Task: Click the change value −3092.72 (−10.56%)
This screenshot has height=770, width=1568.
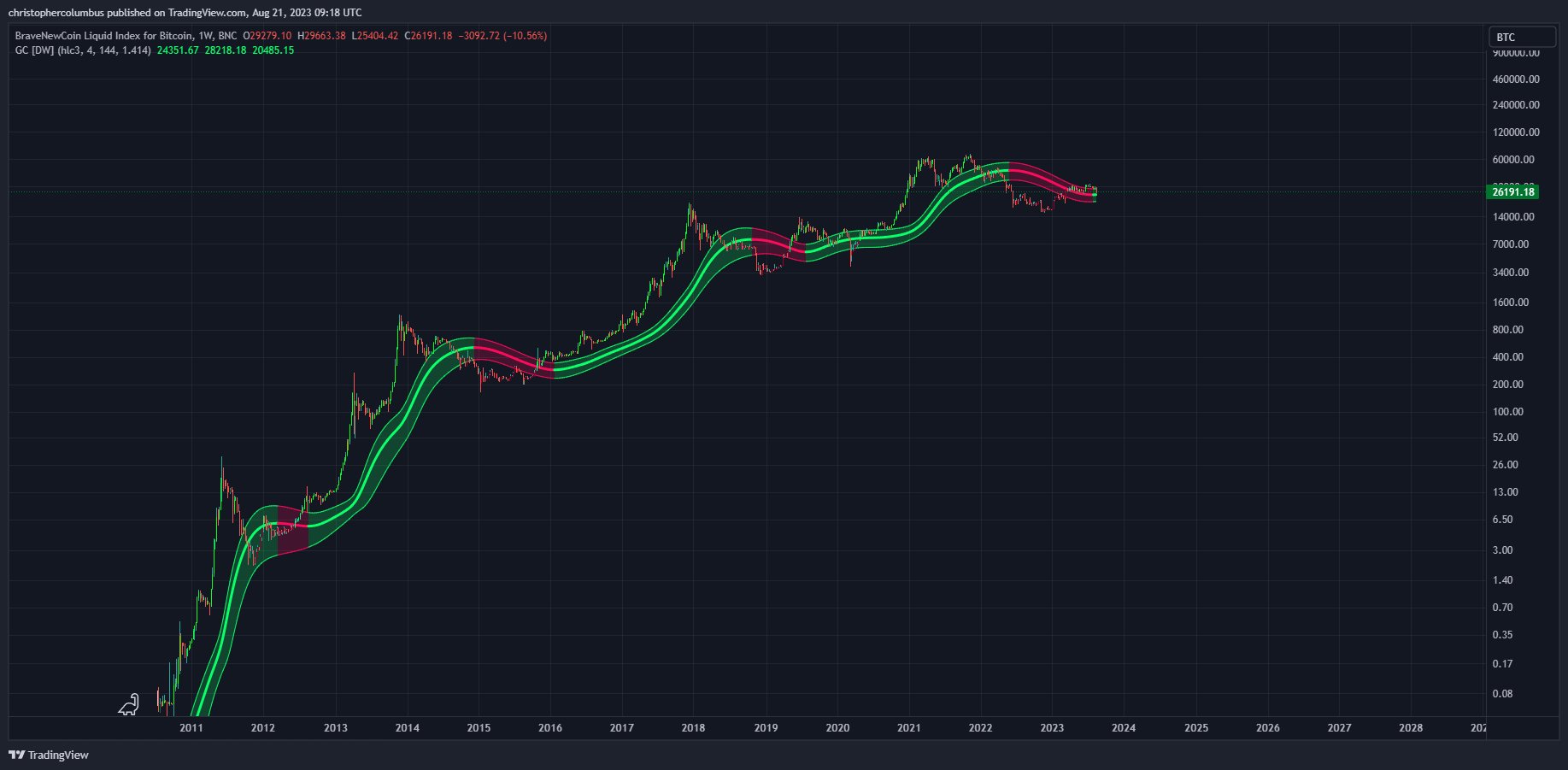Action: [502, 36]
